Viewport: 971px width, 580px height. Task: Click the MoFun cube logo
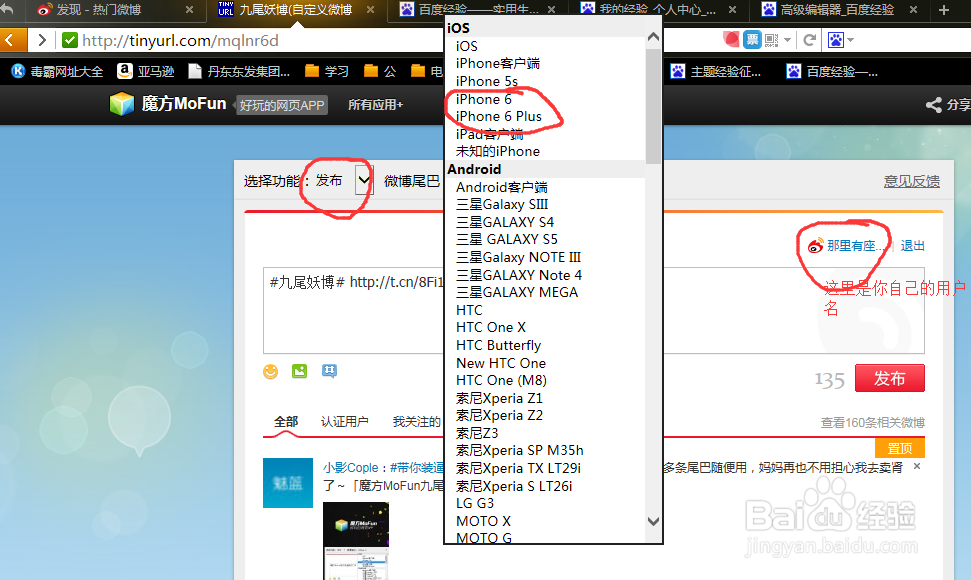[x=121, y=103]
